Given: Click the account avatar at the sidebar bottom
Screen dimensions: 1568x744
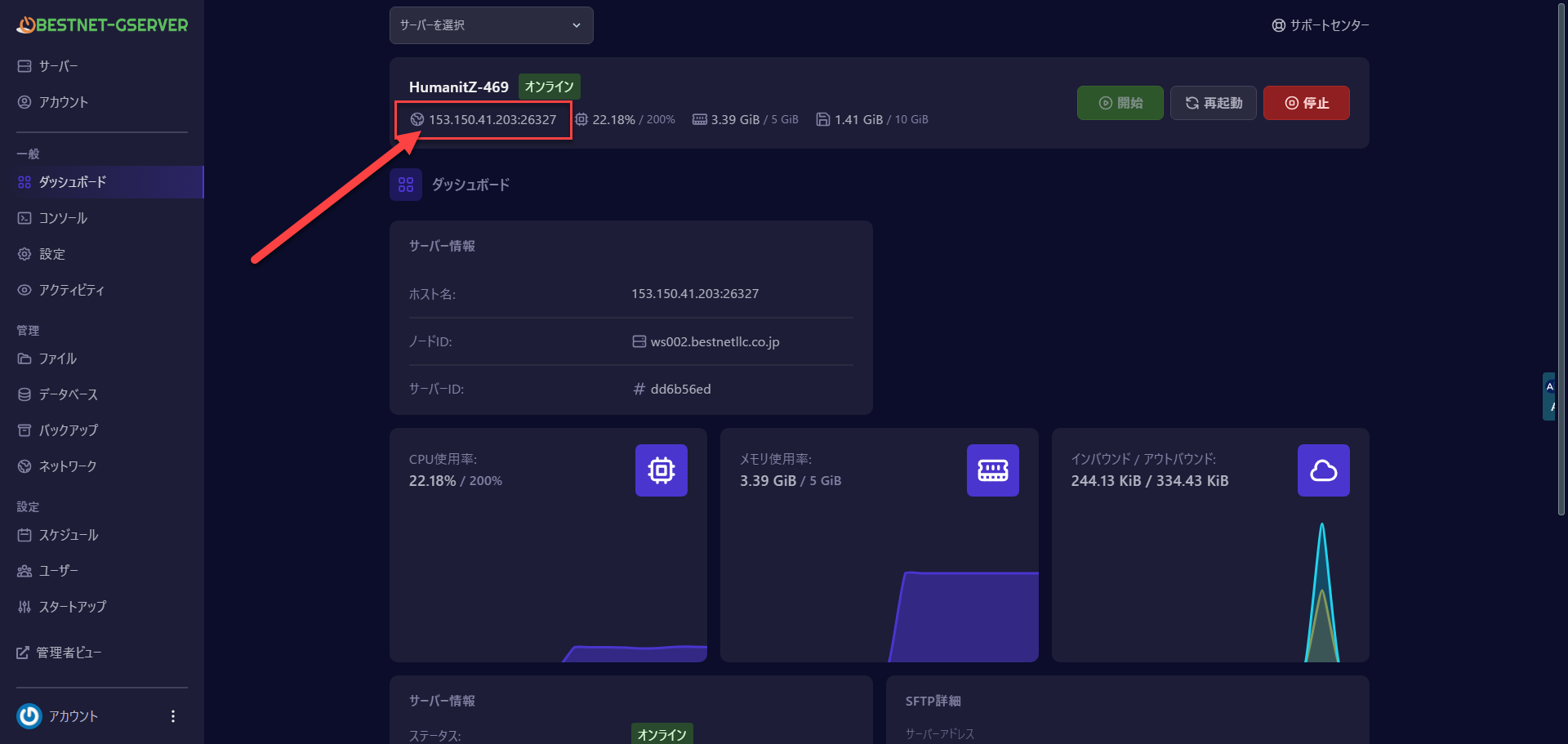Looking at the screenshot, I should pos(29,716).
